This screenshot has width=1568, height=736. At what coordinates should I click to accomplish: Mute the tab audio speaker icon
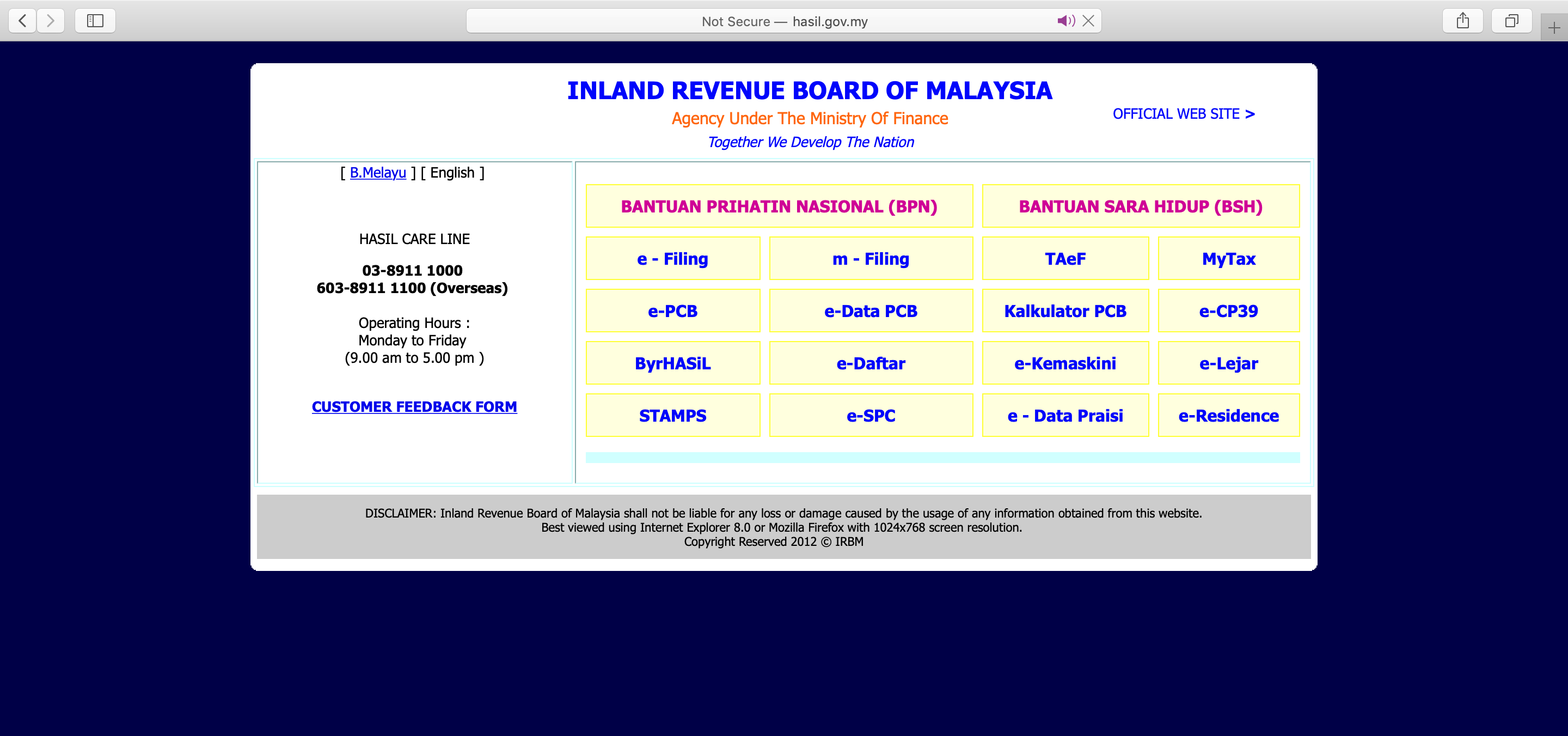1066,21
